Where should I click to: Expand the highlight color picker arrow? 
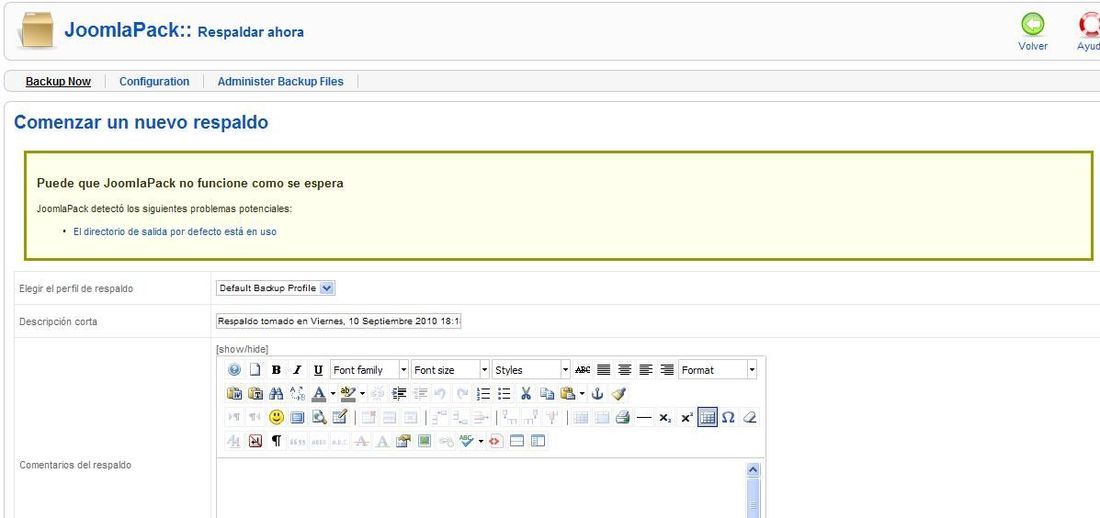click(362, 394)
